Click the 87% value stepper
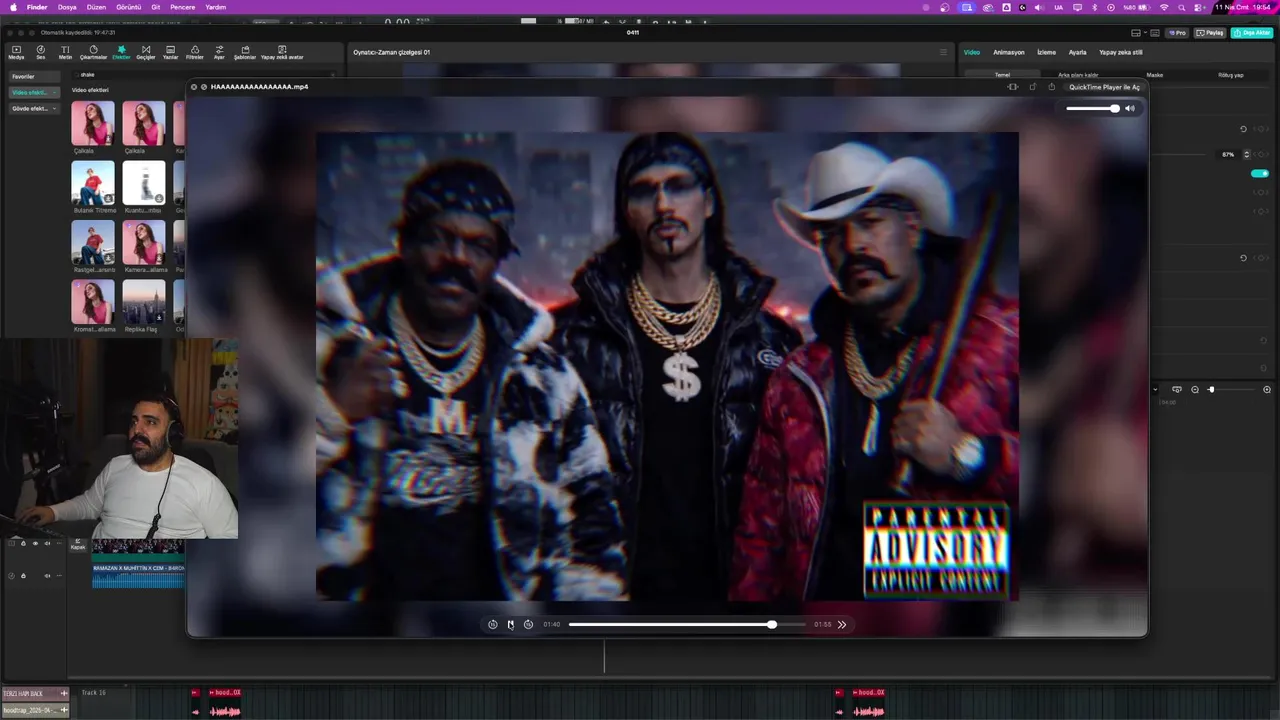The height and width of the screenshot is (720, 1280). click(x=1245, y=154)
